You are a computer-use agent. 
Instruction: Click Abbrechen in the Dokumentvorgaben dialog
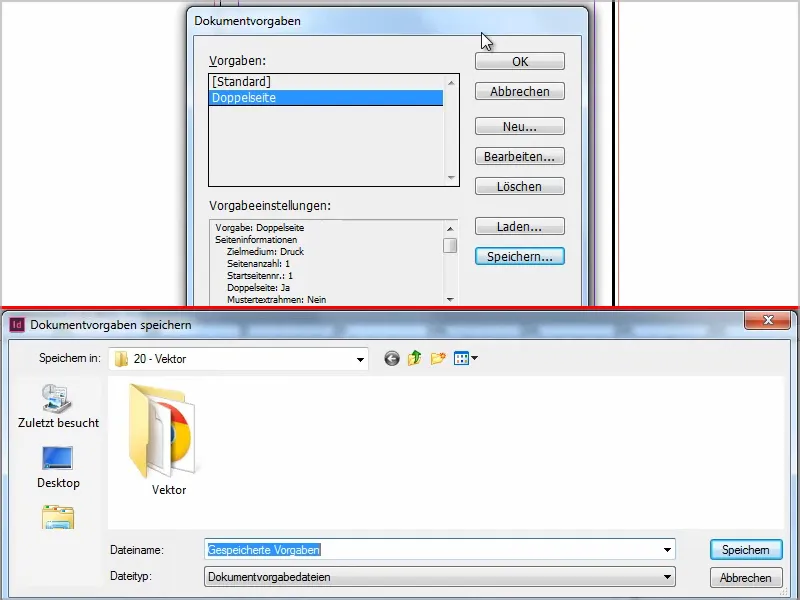click(519, 91)
